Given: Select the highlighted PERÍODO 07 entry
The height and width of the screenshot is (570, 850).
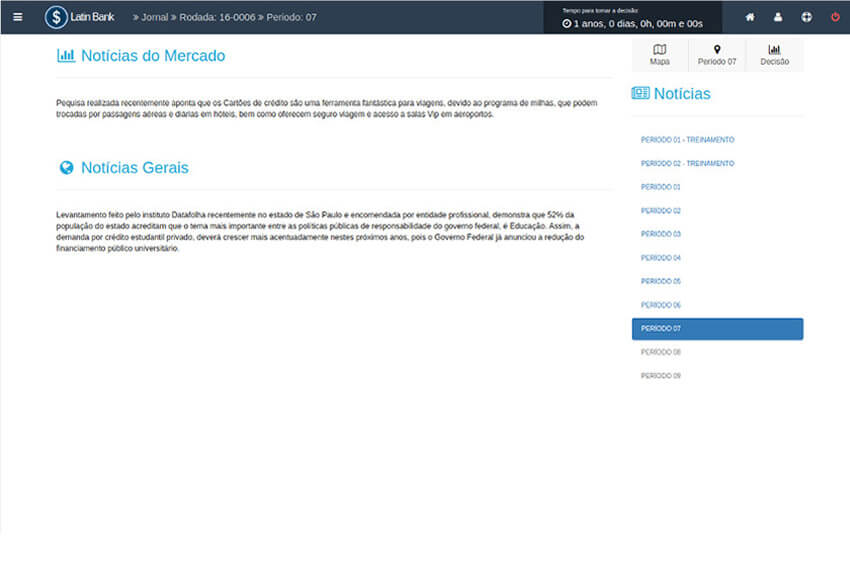Looking at the screenshot, I should (717, 329).
